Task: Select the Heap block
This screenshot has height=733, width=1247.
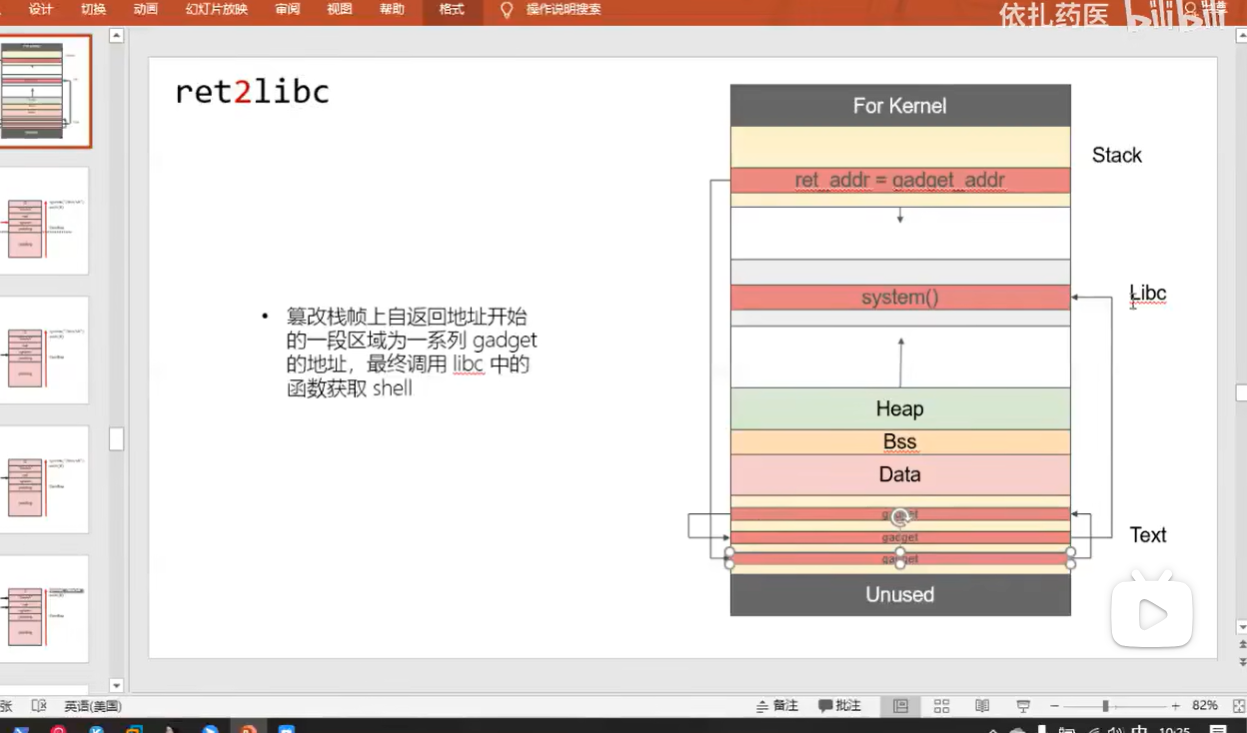Action: [900, 408]
